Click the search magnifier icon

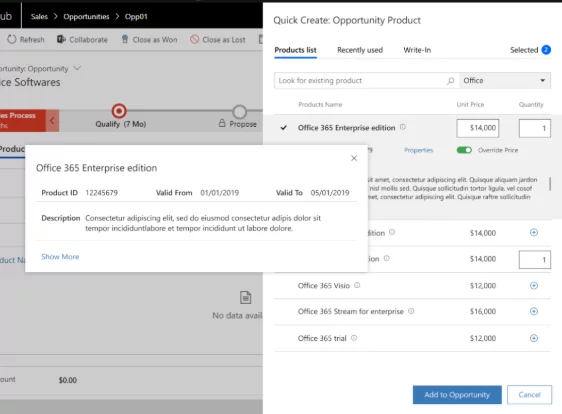click(x=451, y=81)
